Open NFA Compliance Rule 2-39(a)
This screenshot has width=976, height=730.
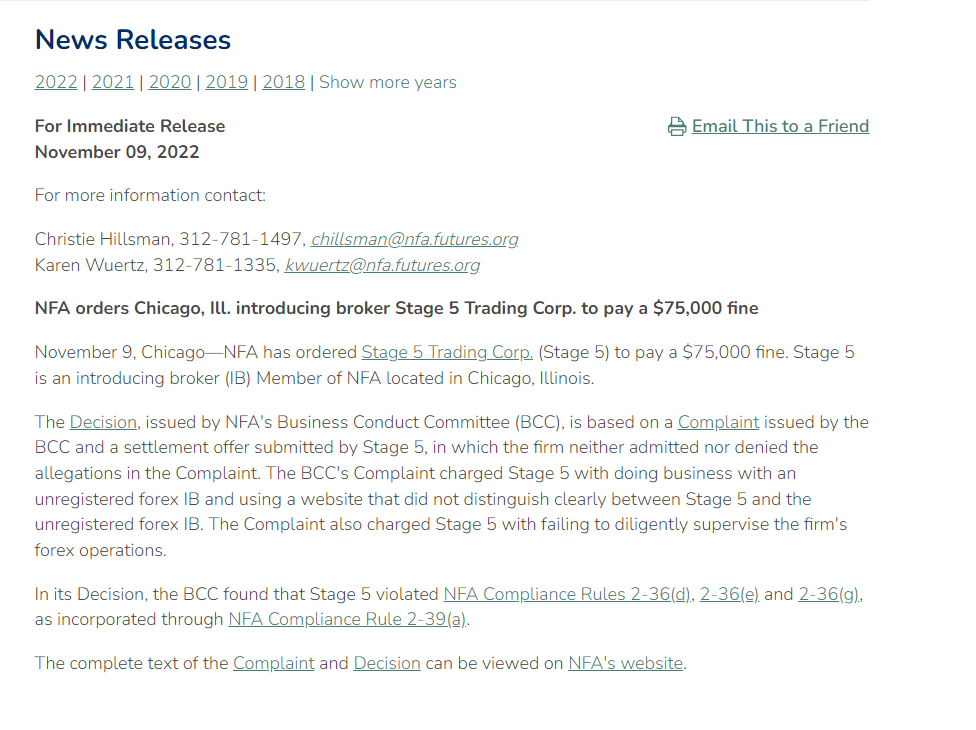coord(347,619)
